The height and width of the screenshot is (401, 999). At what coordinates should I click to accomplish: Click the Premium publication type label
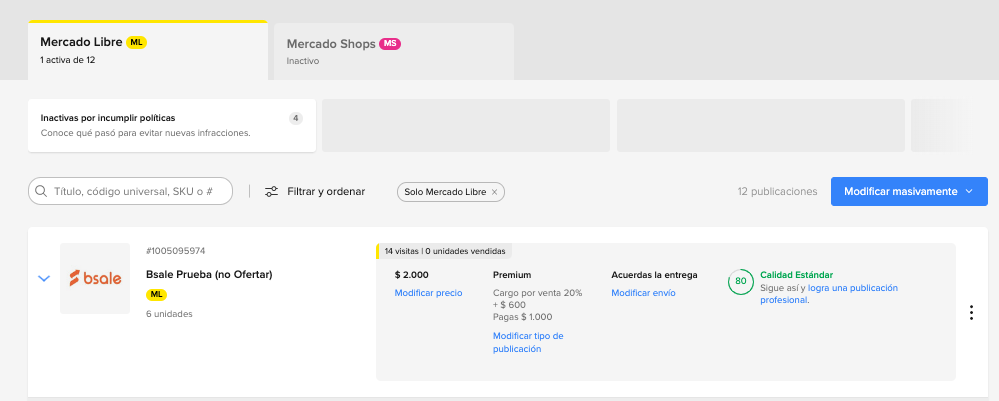[x=512, y=275]
